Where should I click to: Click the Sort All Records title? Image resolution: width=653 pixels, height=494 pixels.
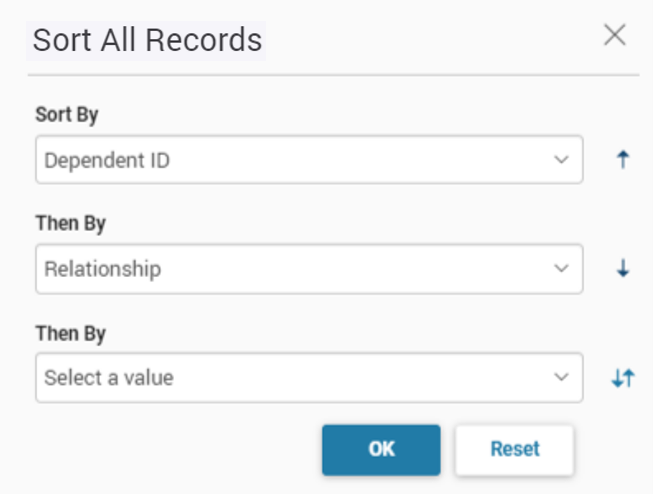click(147, 40)
